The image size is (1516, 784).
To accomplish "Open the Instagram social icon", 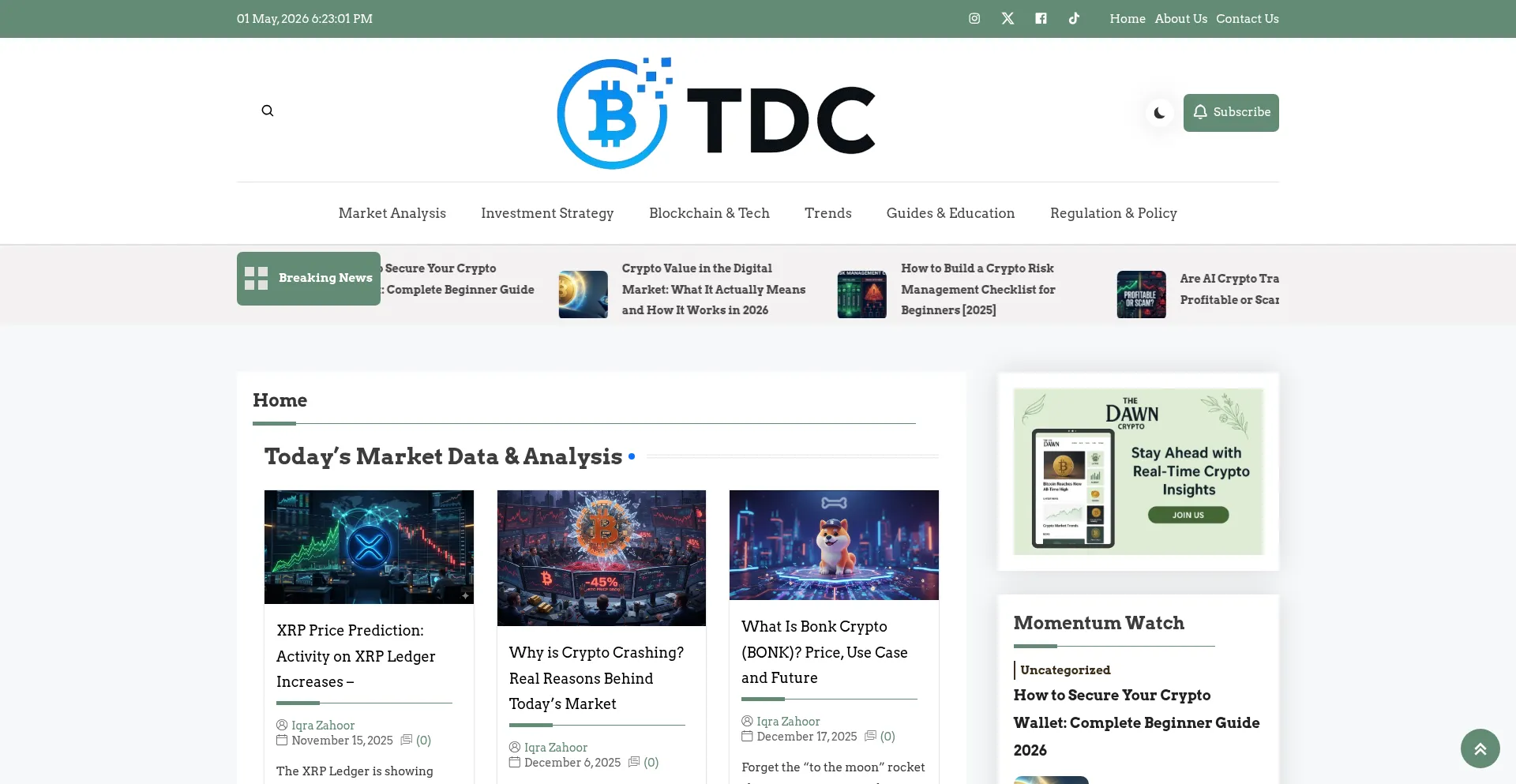I will coord(974,18).
